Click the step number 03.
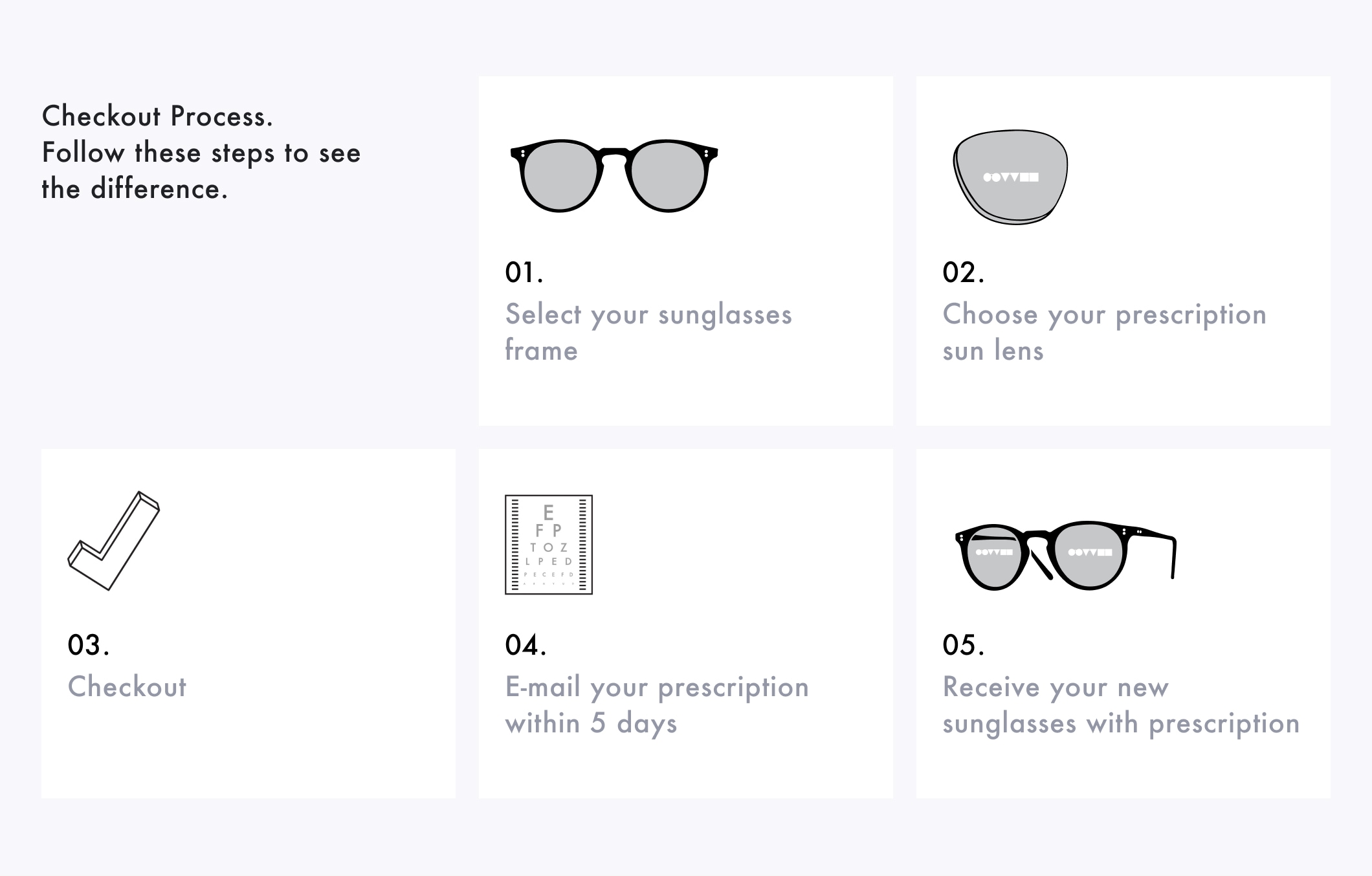This screenshot has width=1372, height=876. pyautogui.click(x=89, y=645)
